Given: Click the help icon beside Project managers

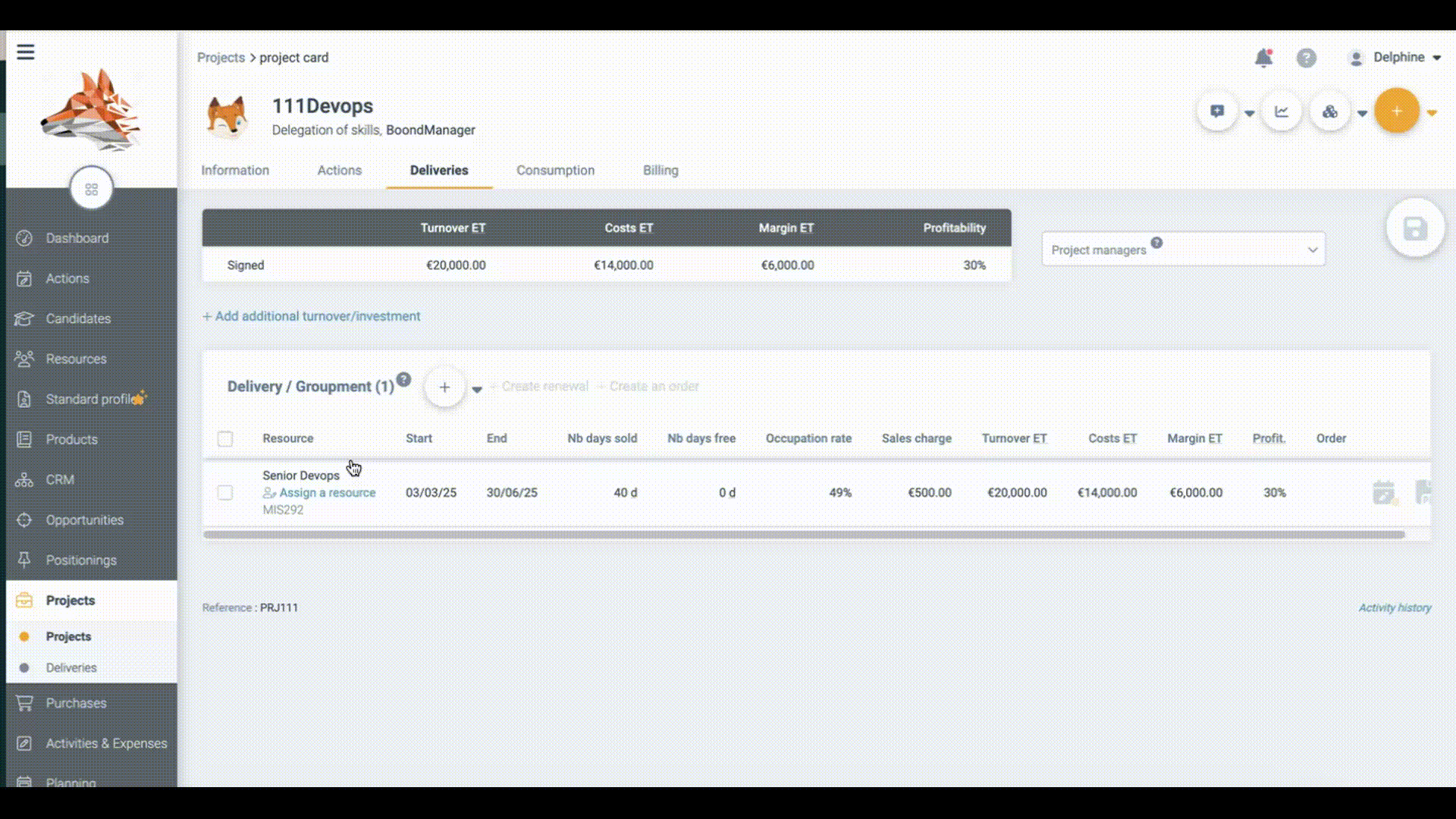Looking at the screenshot, I should pyautogui.click(x=1156, y=243).
